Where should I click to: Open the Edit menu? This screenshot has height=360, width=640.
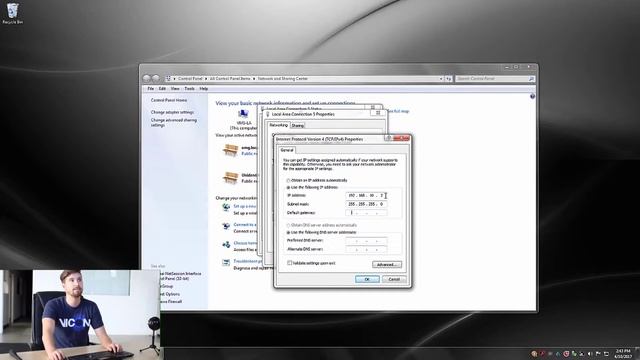[162, 89]
